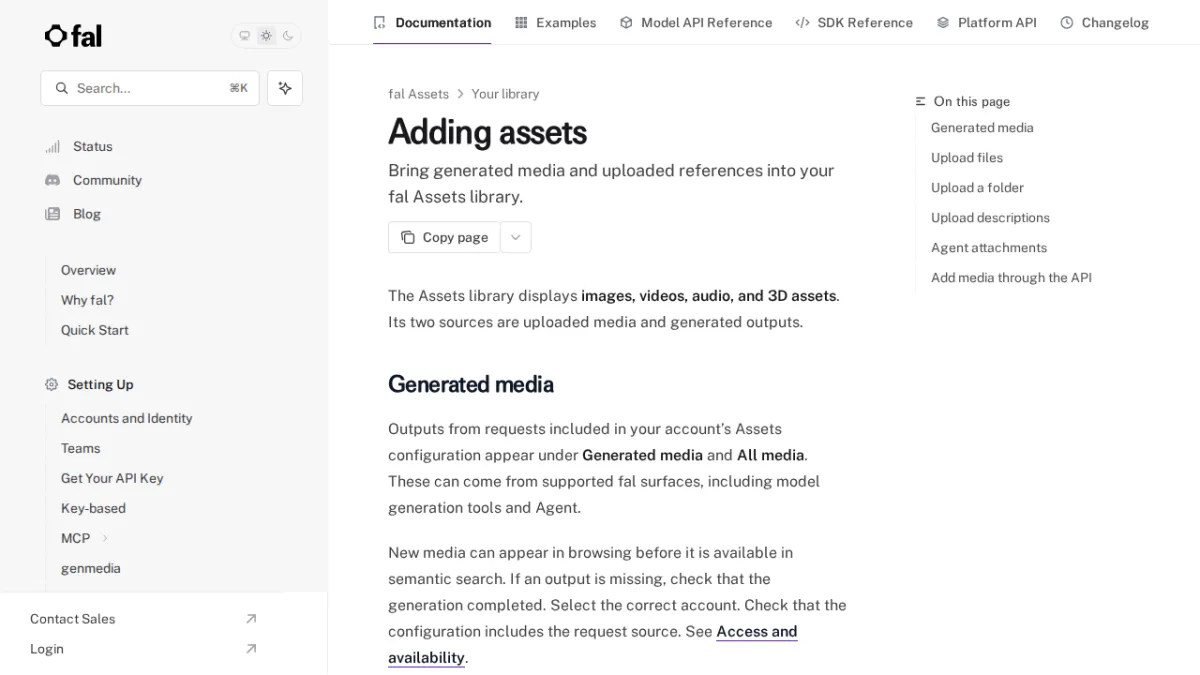Jump to Add media through the API
1200x675 pixels.
coord(1011,277)
